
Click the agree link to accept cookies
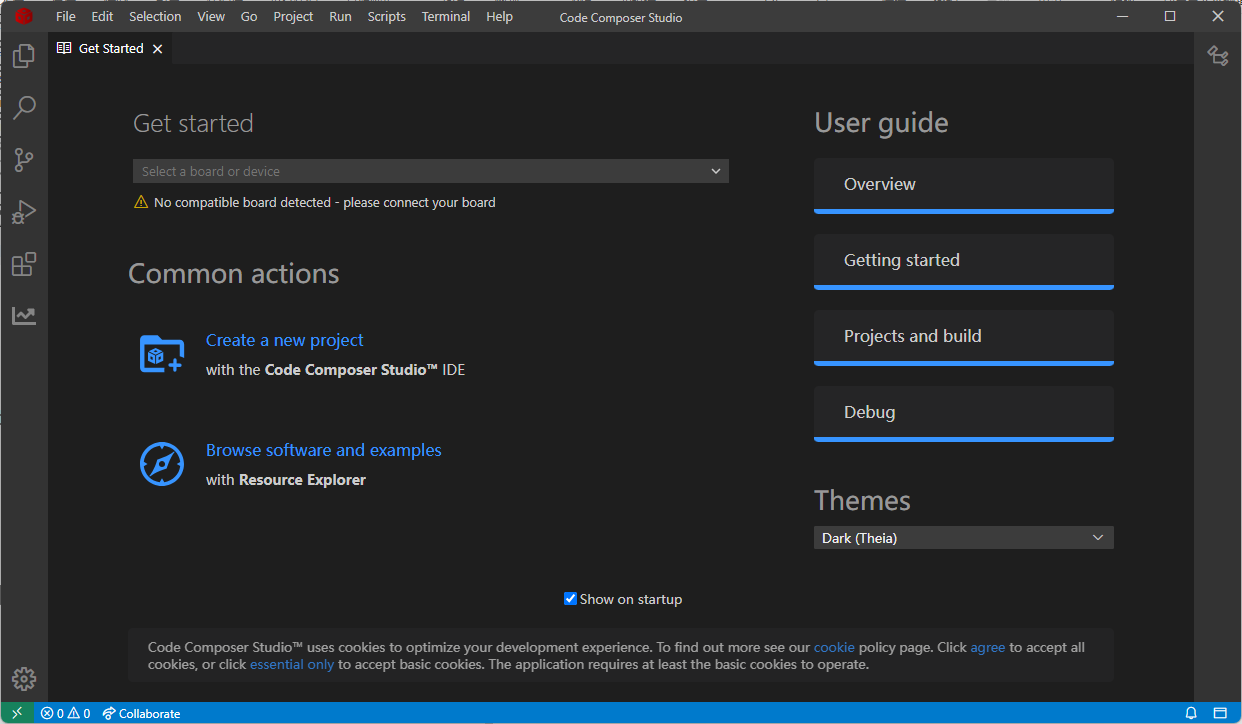point(988,647)
